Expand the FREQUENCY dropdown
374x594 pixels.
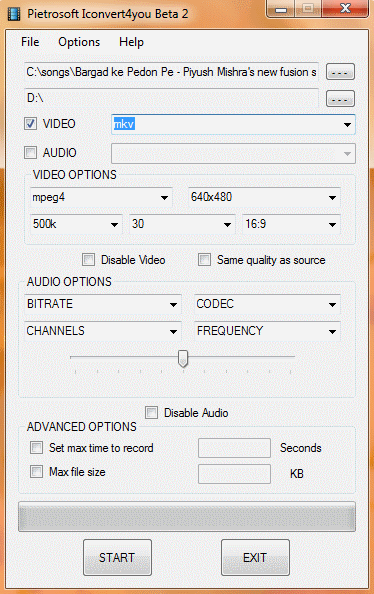click(267, 331)
